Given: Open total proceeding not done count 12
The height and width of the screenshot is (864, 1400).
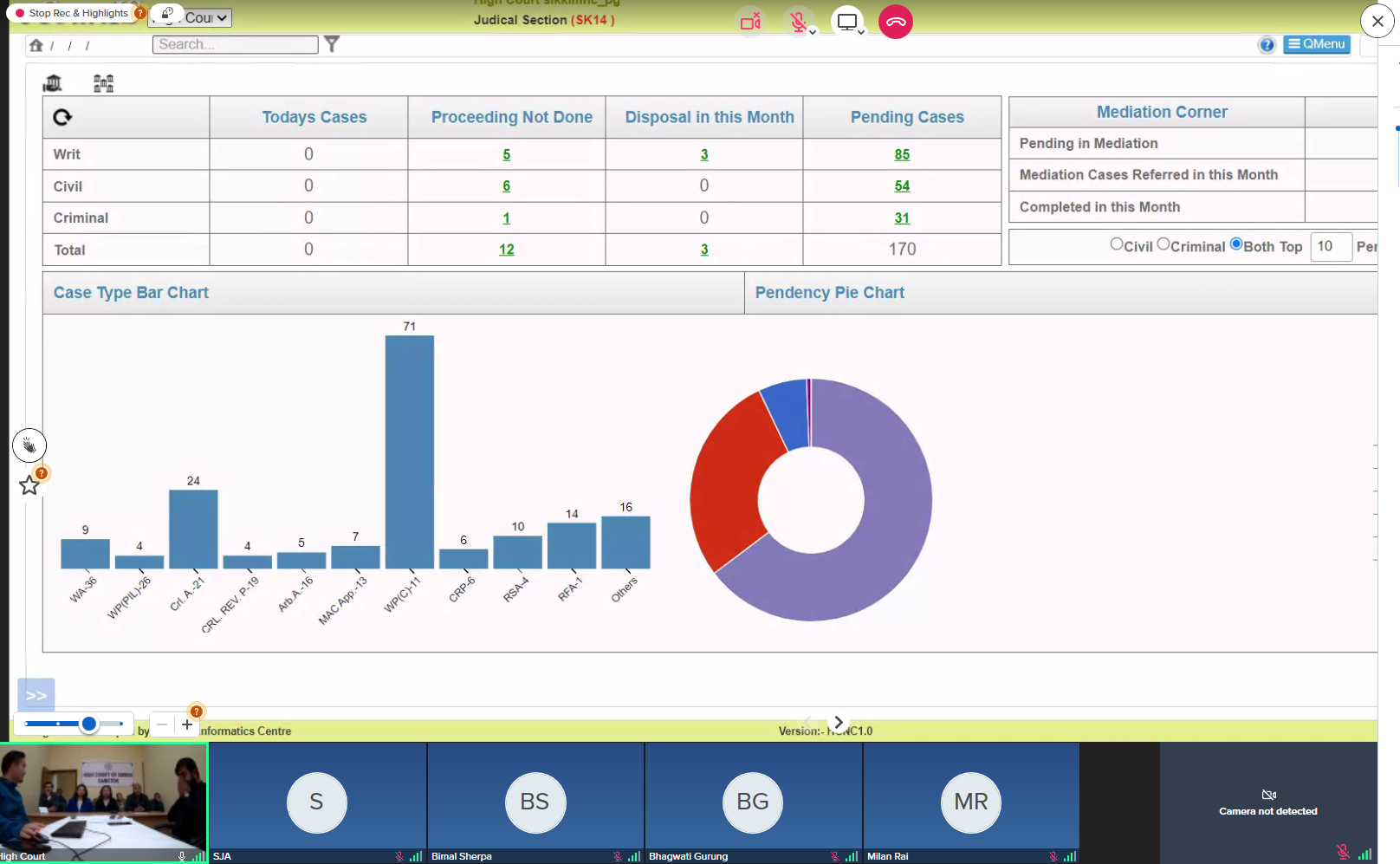Looking at the screenshot, I should coord(507,250).
